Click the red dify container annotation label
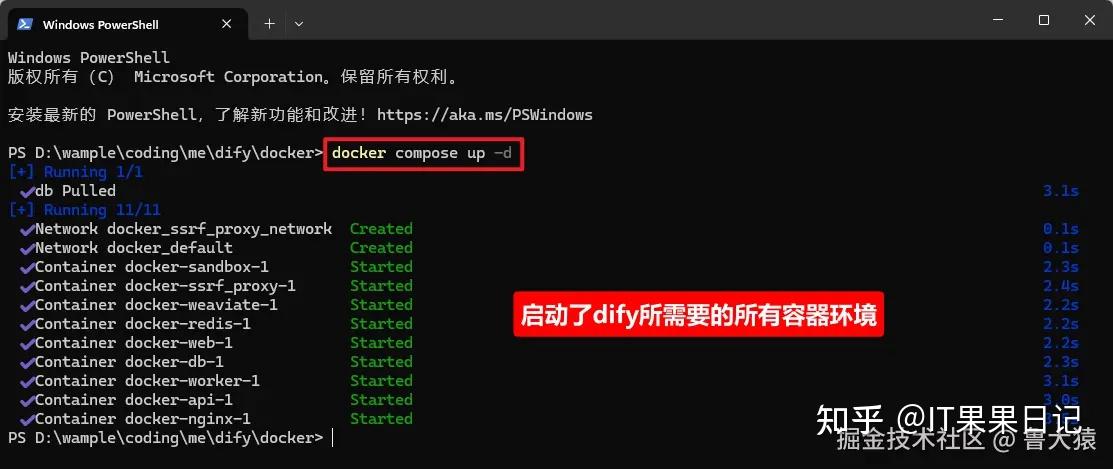Viewport: 1113px width, 469px height. click(698, 314)
